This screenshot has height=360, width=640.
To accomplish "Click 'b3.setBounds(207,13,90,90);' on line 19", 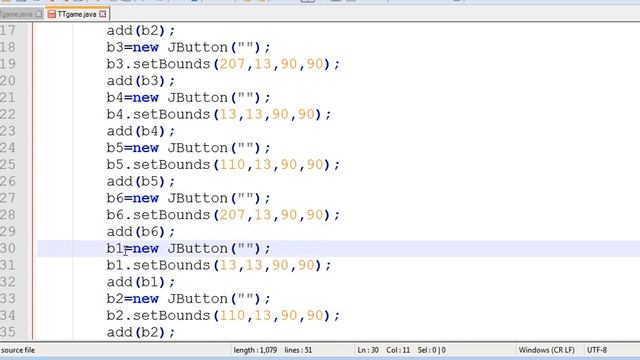I will coord(223,64).
